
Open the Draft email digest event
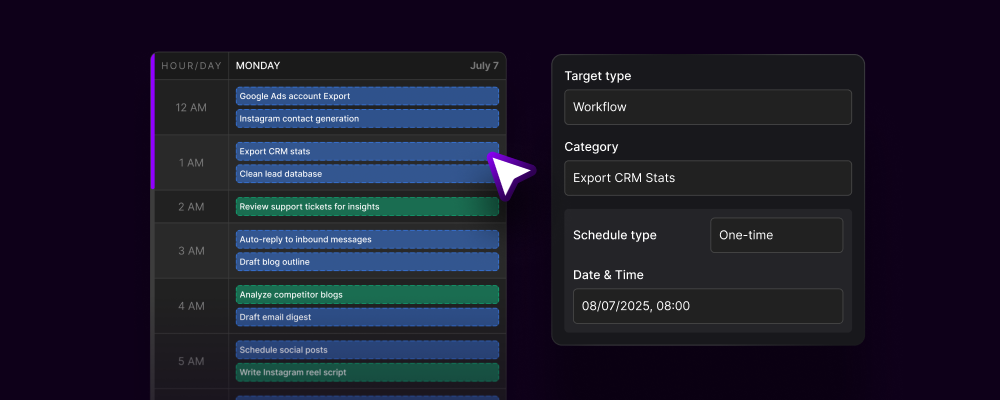[x=367, y=317]
